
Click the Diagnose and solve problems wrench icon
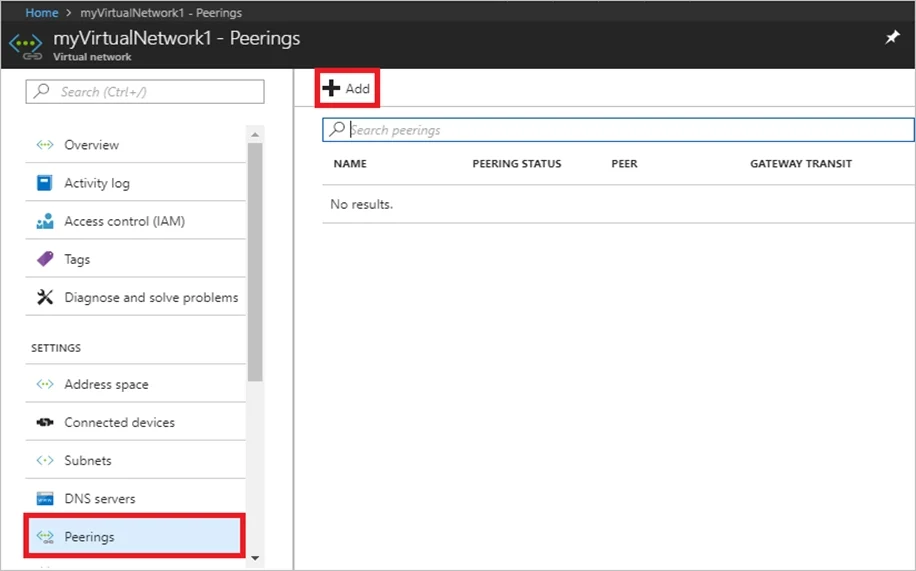(x=45, y=297)
